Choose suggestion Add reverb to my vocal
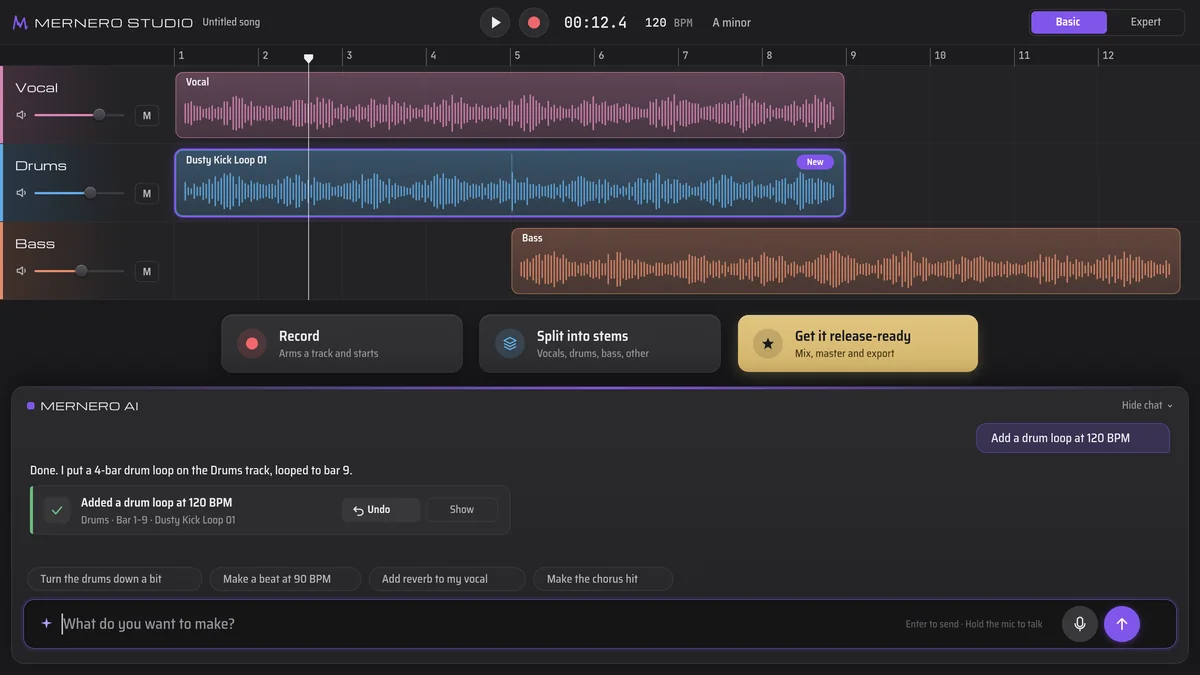The height and width of the screenshot is (675, 1200). coord(447,579)
